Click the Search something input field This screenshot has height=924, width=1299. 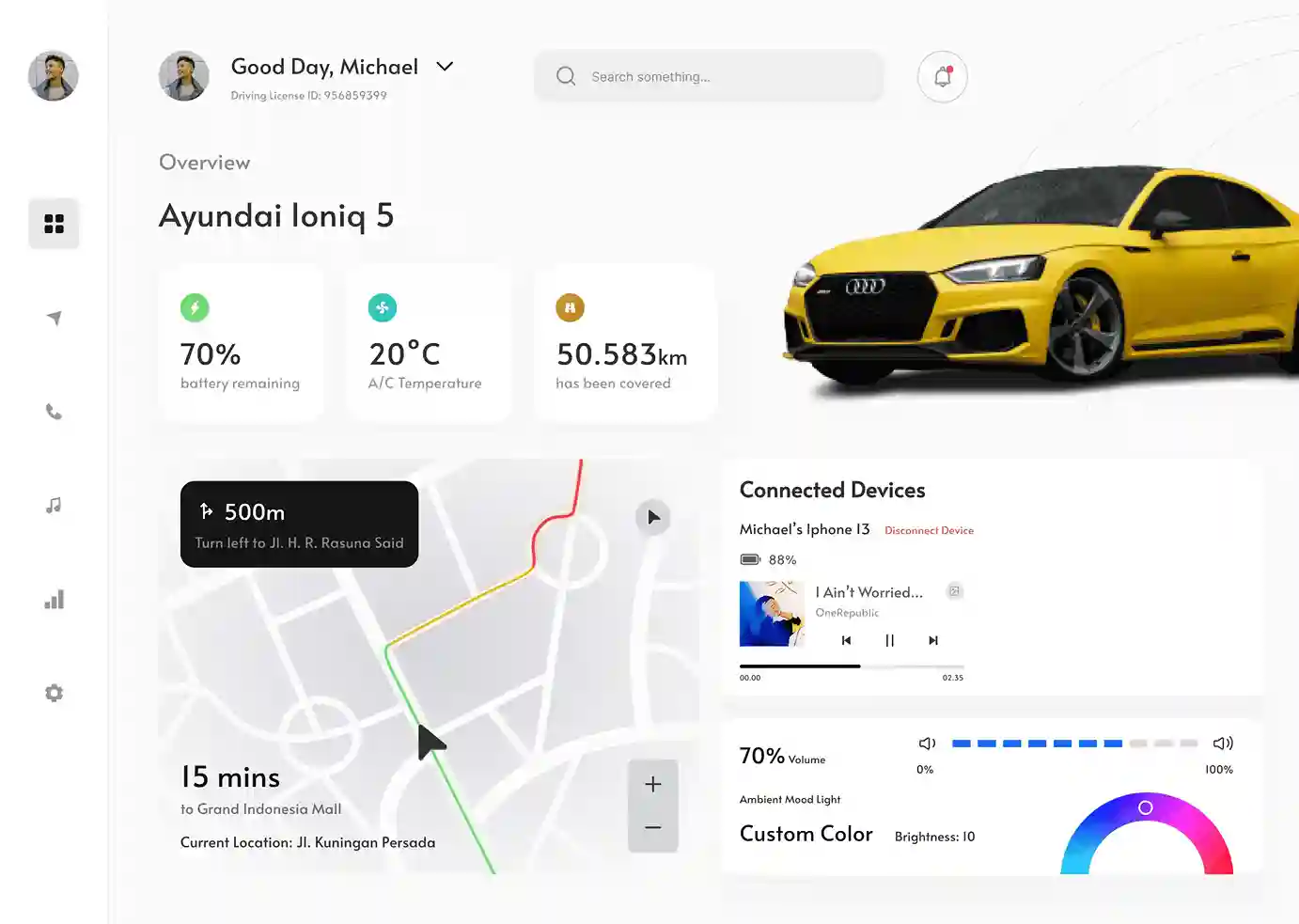pyautogui.click(x=709, y=76)
